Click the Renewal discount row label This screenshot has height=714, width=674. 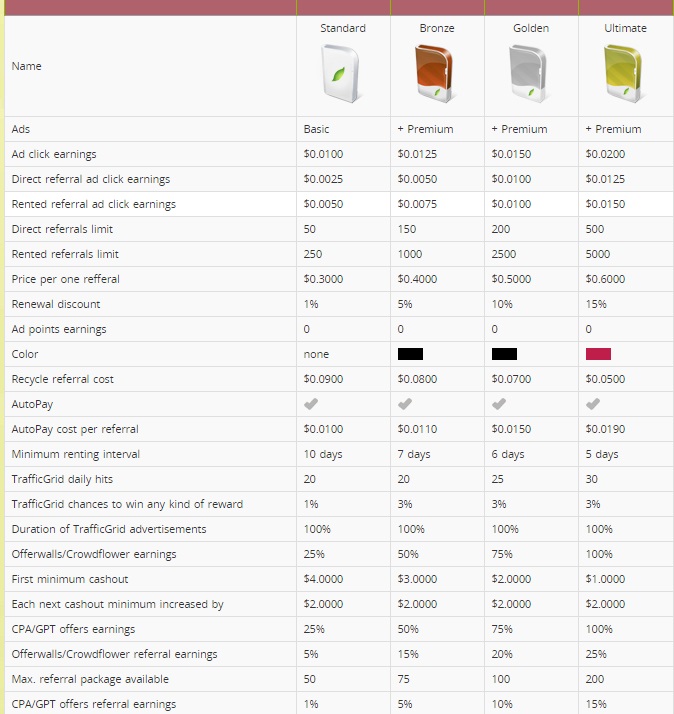tap(56, 304)
